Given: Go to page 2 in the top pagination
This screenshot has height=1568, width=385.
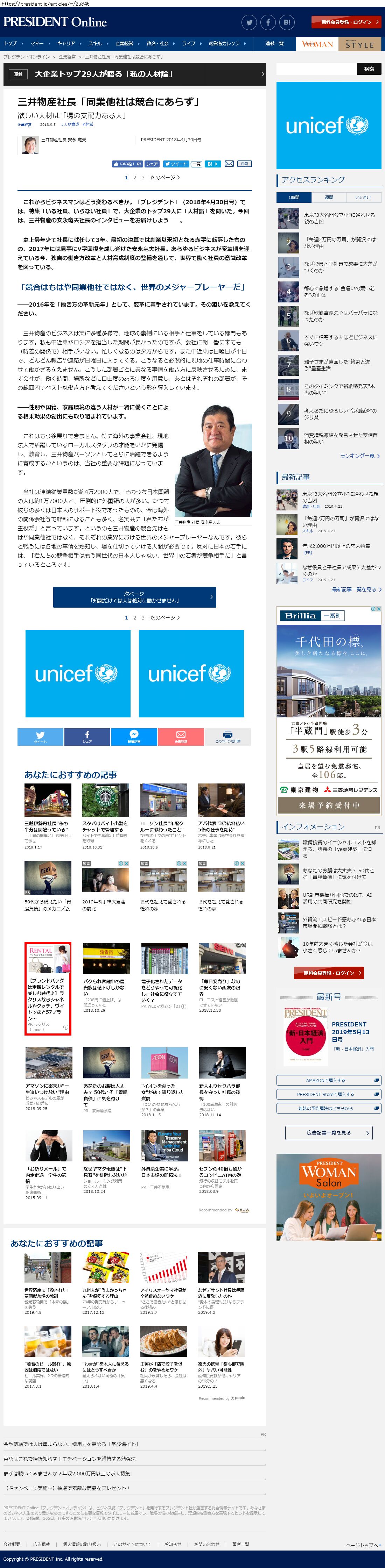Looking at the screenshot, I should (x=135, y=178).
